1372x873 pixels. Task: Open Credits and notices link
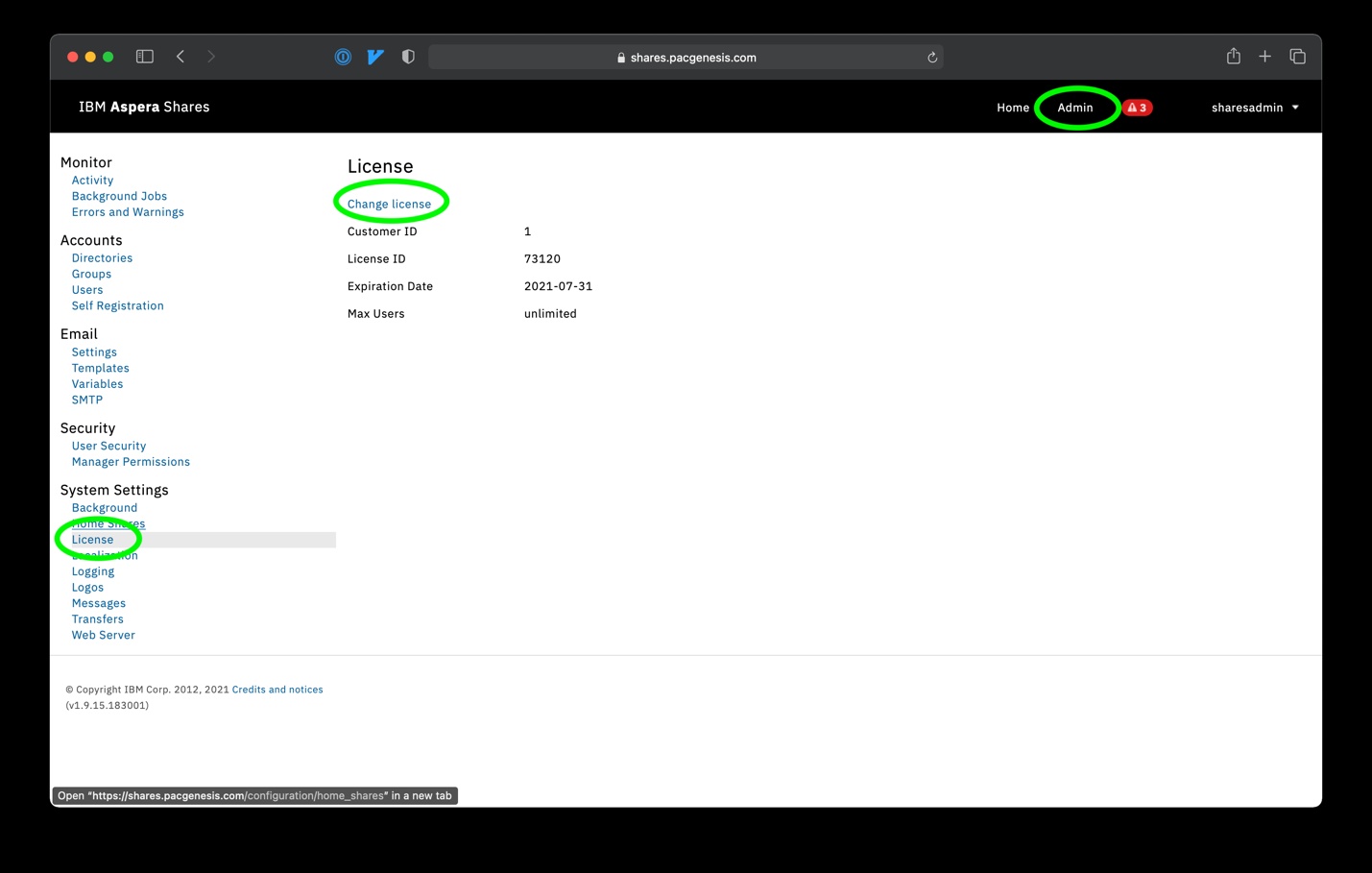coord(277,690)
